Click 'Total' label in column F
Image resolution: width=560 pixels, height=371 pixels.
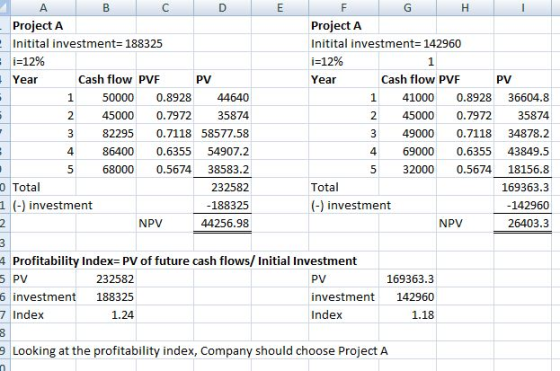click(x=325, y=187)
